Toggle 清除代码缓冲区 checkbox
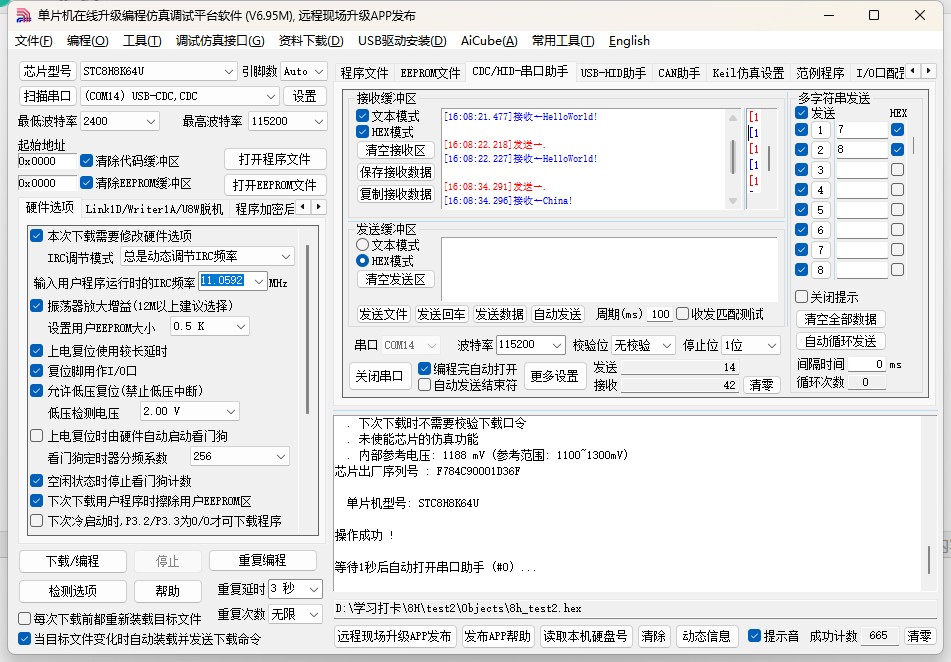 pos(86,161)
